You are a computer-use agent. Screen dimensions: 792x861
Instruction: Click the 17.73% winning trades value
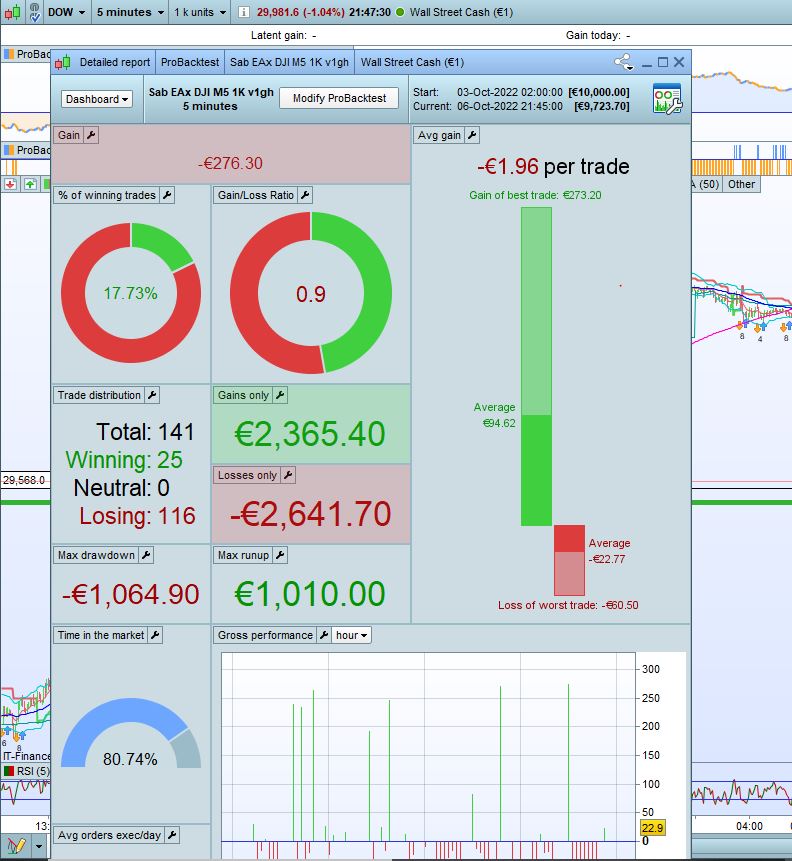(131, 293)
